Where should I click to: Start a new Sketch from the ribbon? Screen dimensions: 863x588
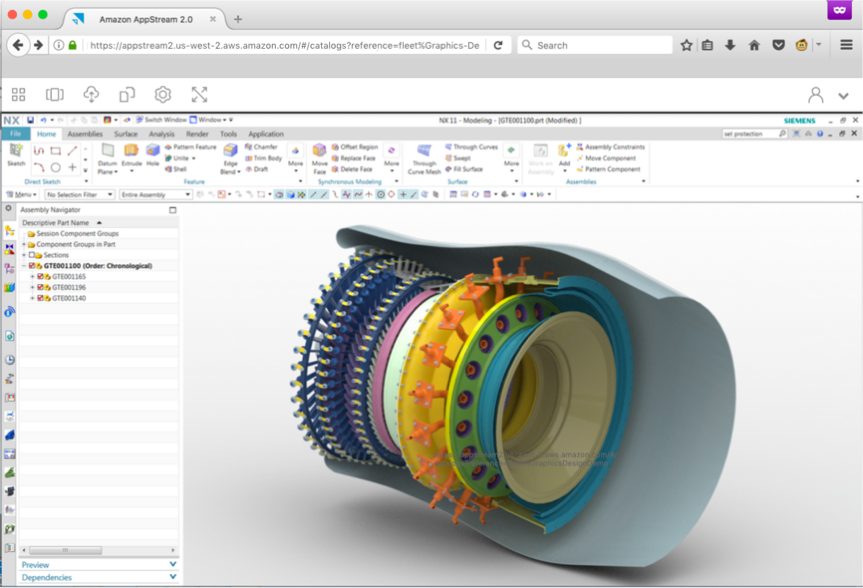pos(16,154)
